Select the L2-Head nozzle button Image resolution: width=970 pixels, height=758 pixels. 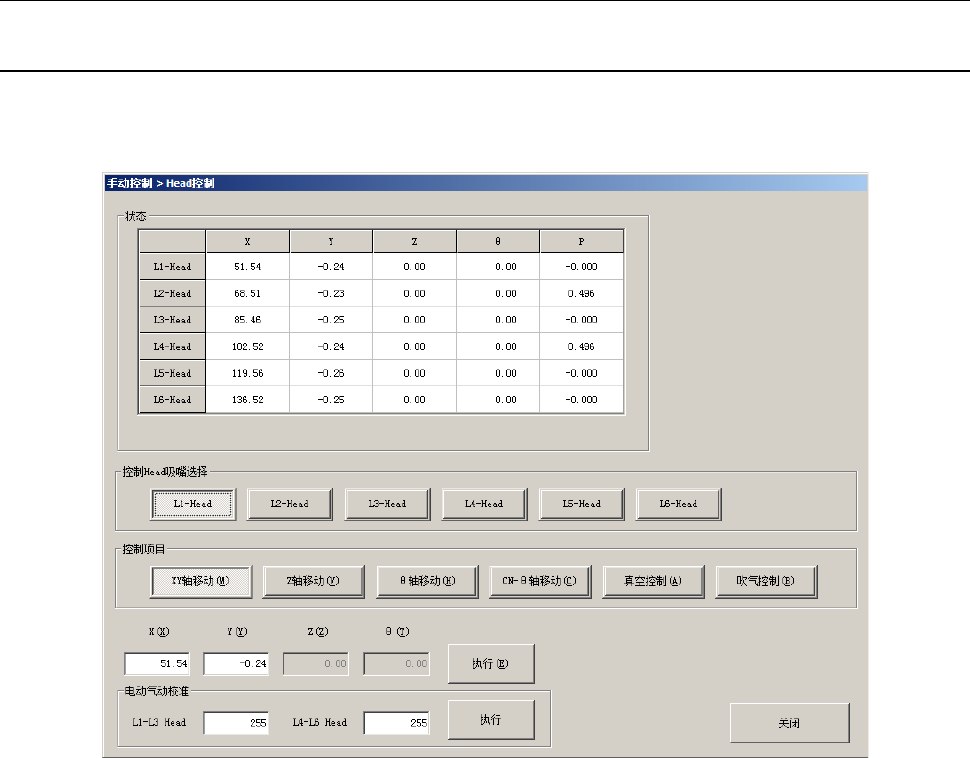tap(290, 505)
